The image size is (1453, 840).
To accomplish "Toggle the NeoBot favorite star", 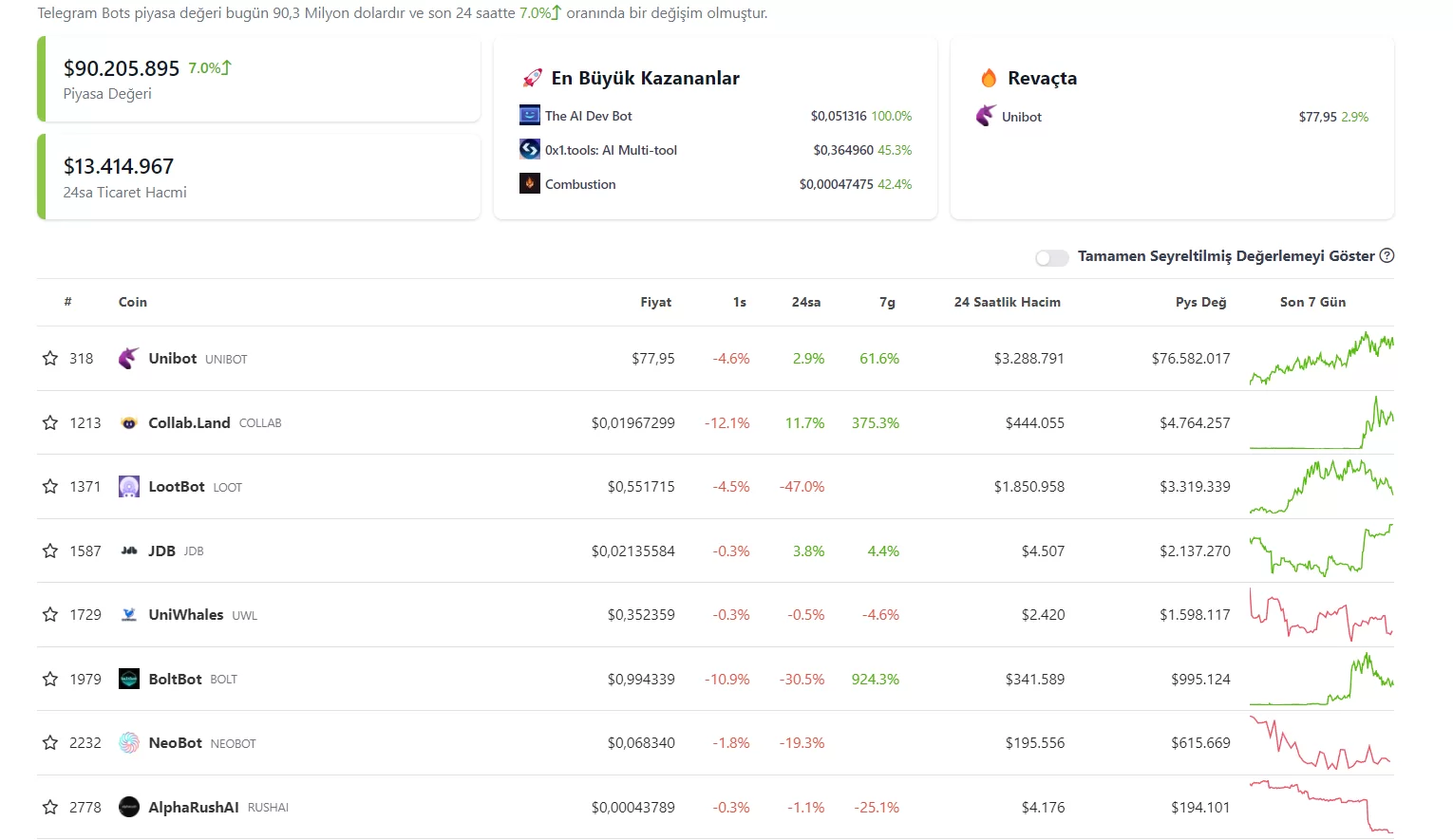I will [x=50, y=742].
